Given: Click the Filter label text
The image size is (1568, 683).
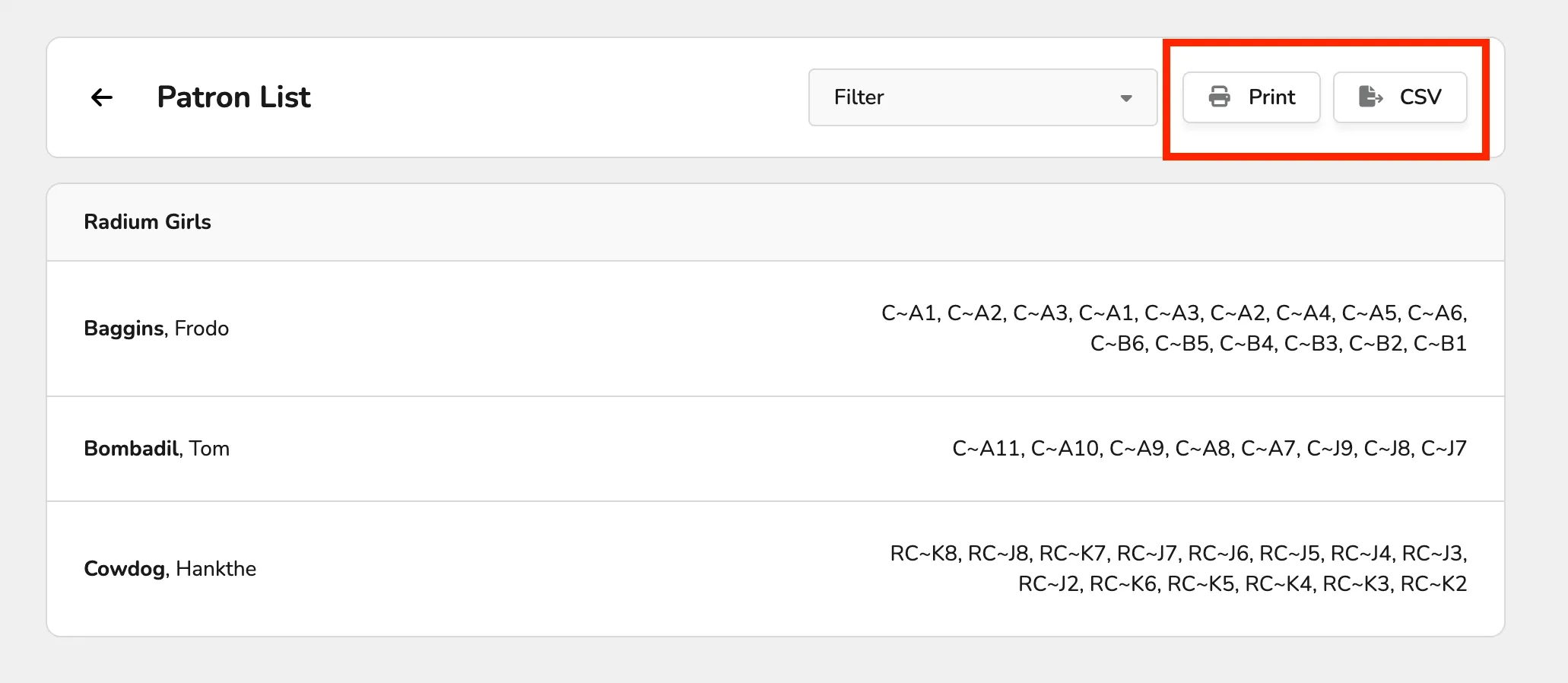Looking at the screenshot, I should pyautogui.click(x=859, y=97).
